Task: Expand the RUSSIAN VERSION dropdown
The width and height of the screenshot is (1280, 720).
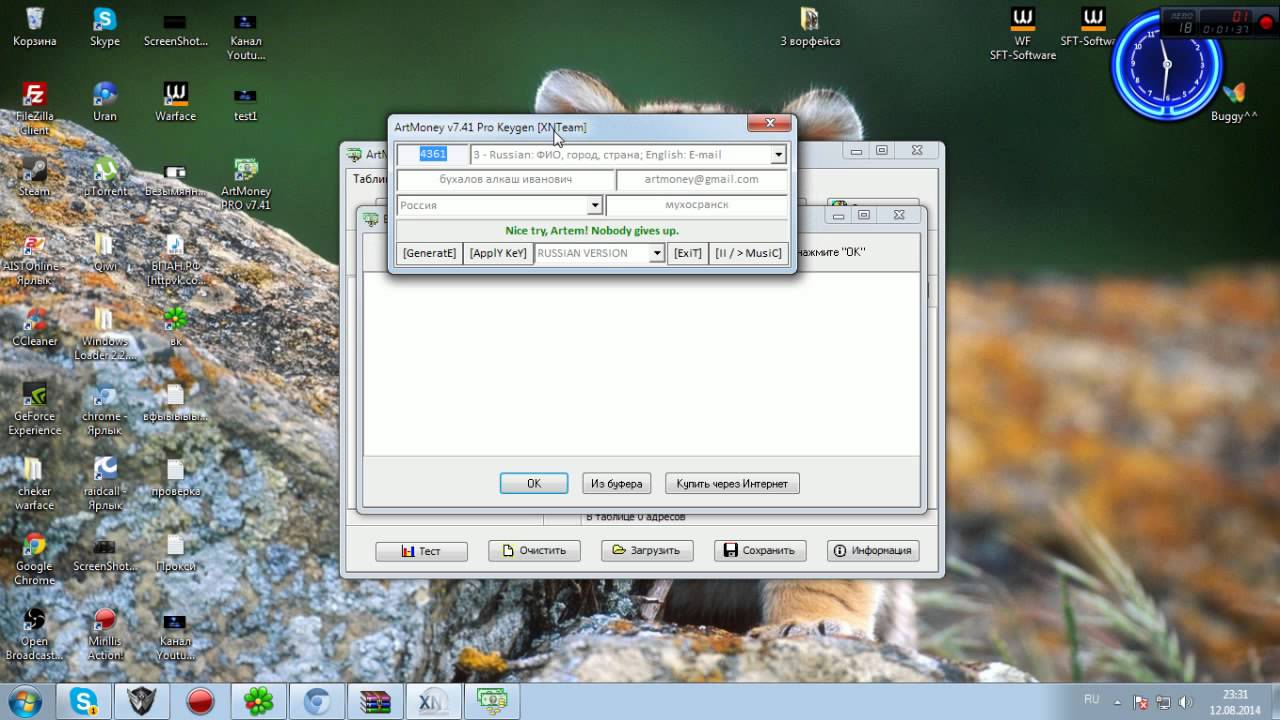Action: coord(657,253)
